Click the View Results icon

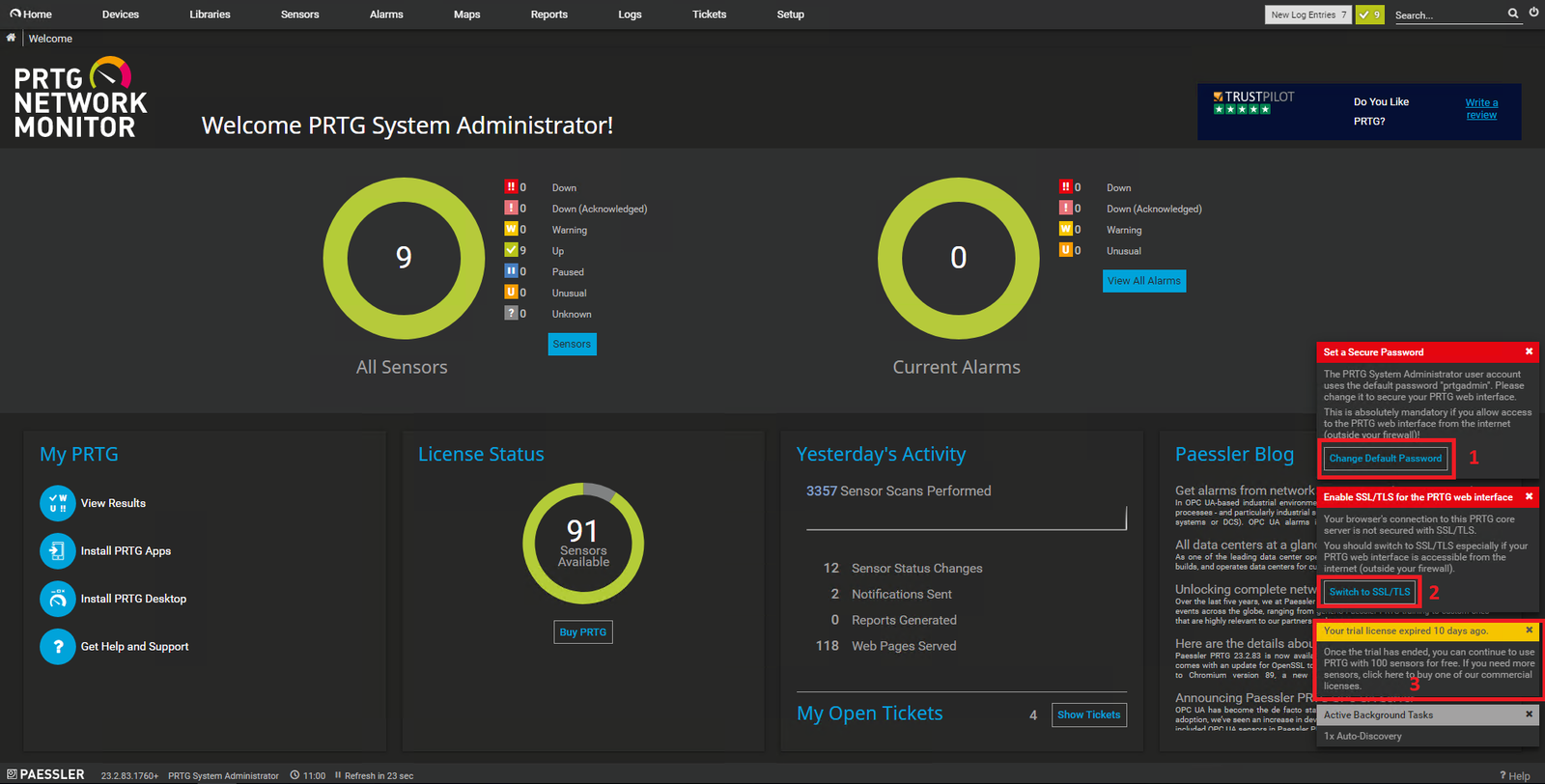tap(57, 503)
